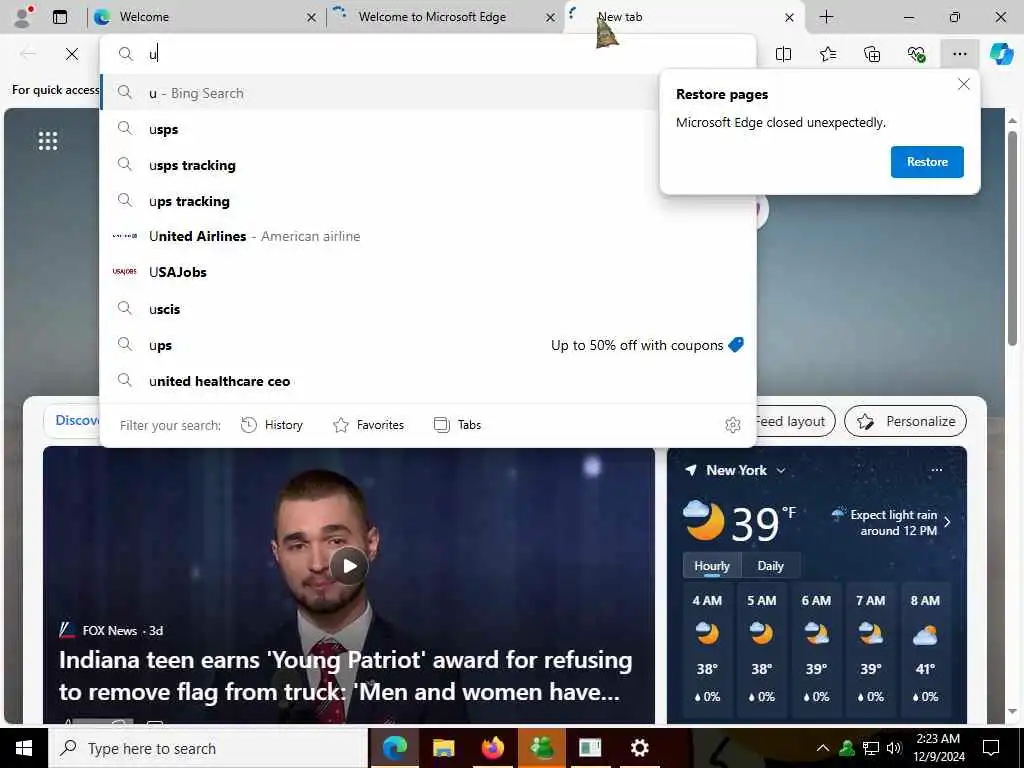Open the Indiana teen headline article
The width and height of the screenshot is (1024, 768).
pyautogui.click(x=345, y=676)
